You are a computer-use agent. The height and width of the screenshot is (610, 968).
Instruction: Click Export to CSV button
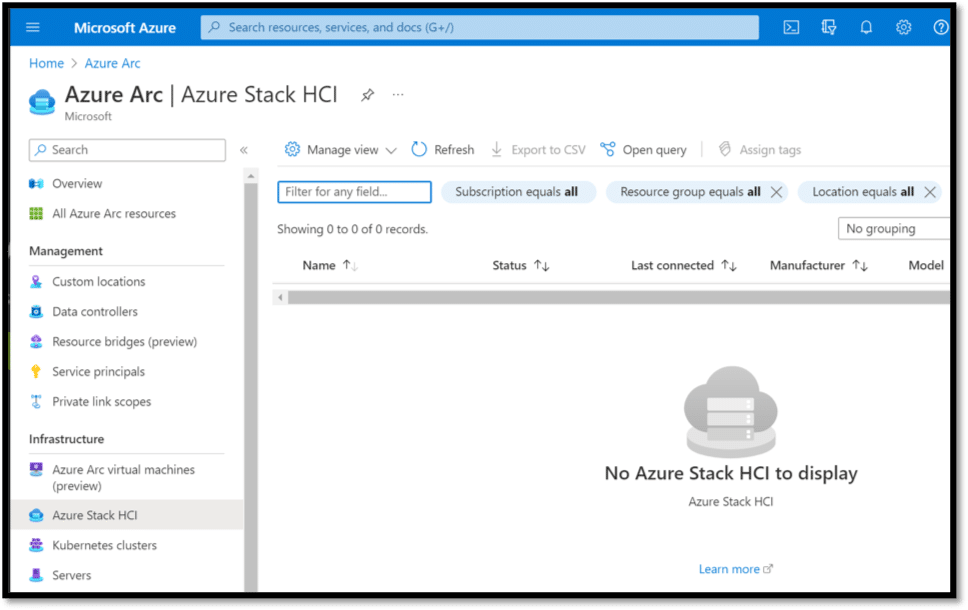tap(538, 150)
